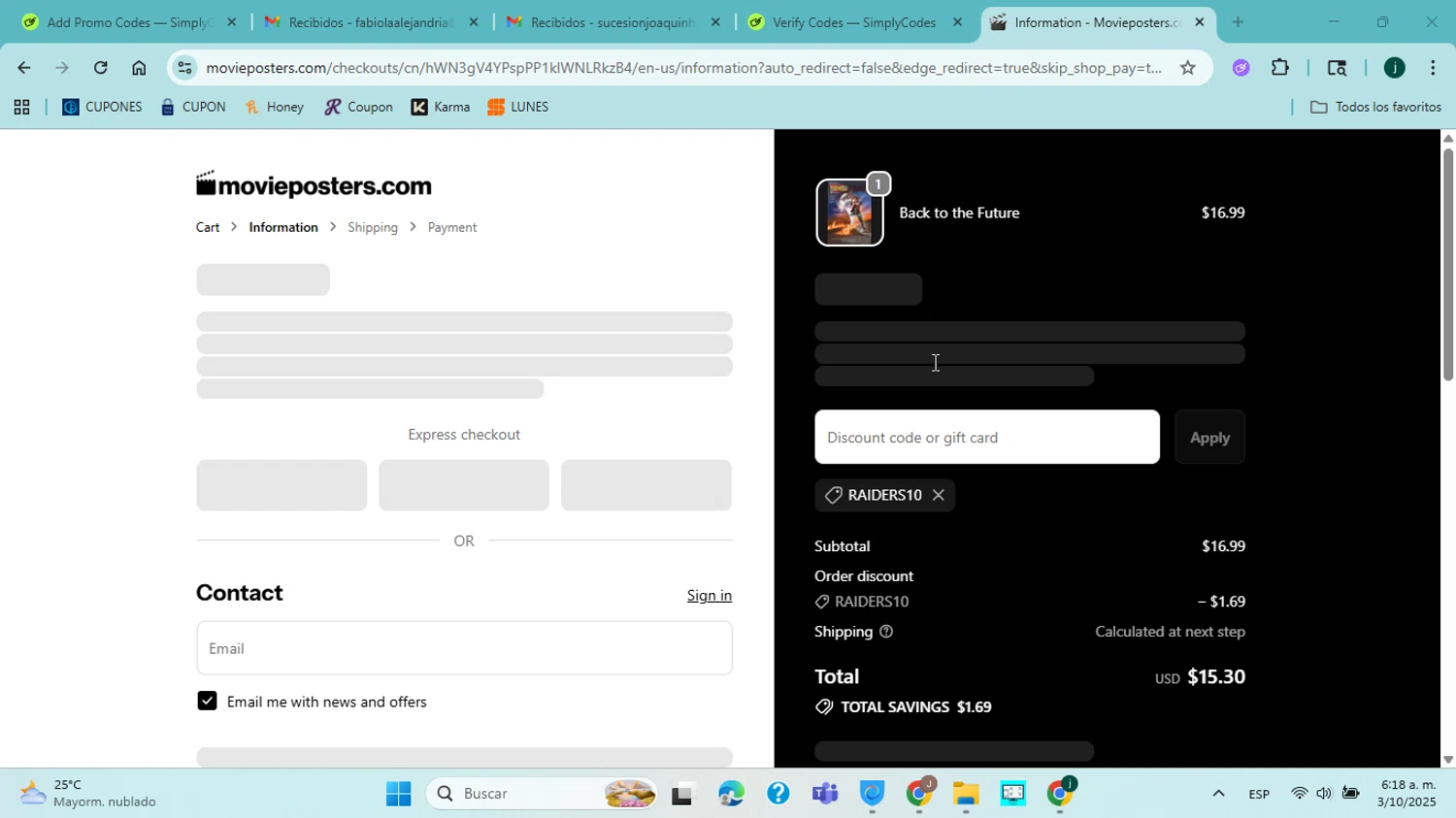
Task: Switch to Add Promo Codes tab
Action: (129, 22)
